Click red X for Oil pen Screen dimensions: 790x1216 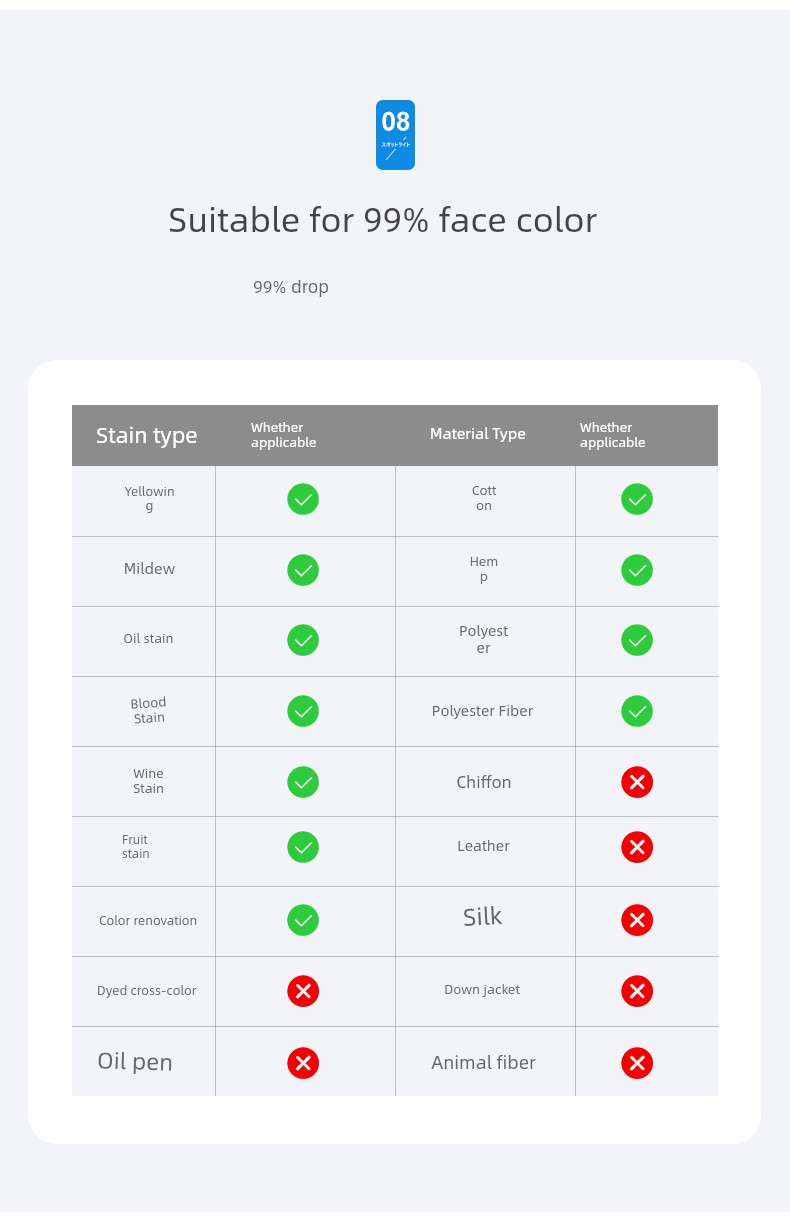[303, 1063]
